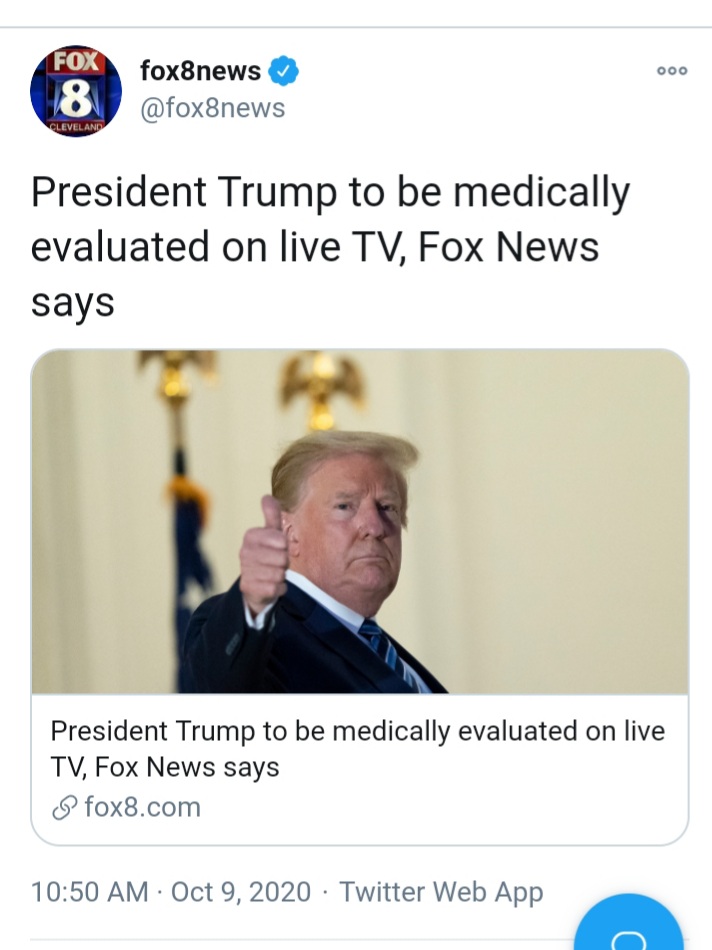Click the chain link icon beside fox8.com
The image size is (712, 950).
pos(65,808)
